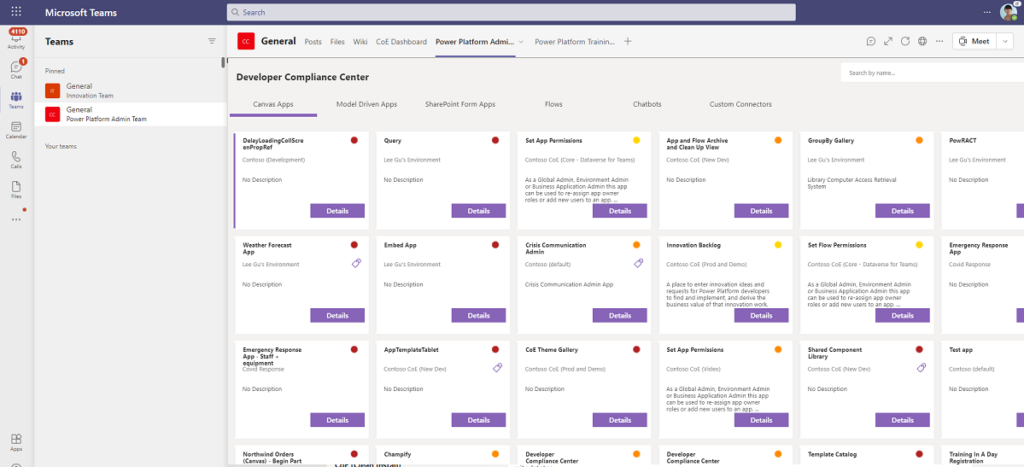This screenshot has height=467, width=1024.
Task: Open Settings and more ellipsis in title bar
Action: (x=987, y=12)
